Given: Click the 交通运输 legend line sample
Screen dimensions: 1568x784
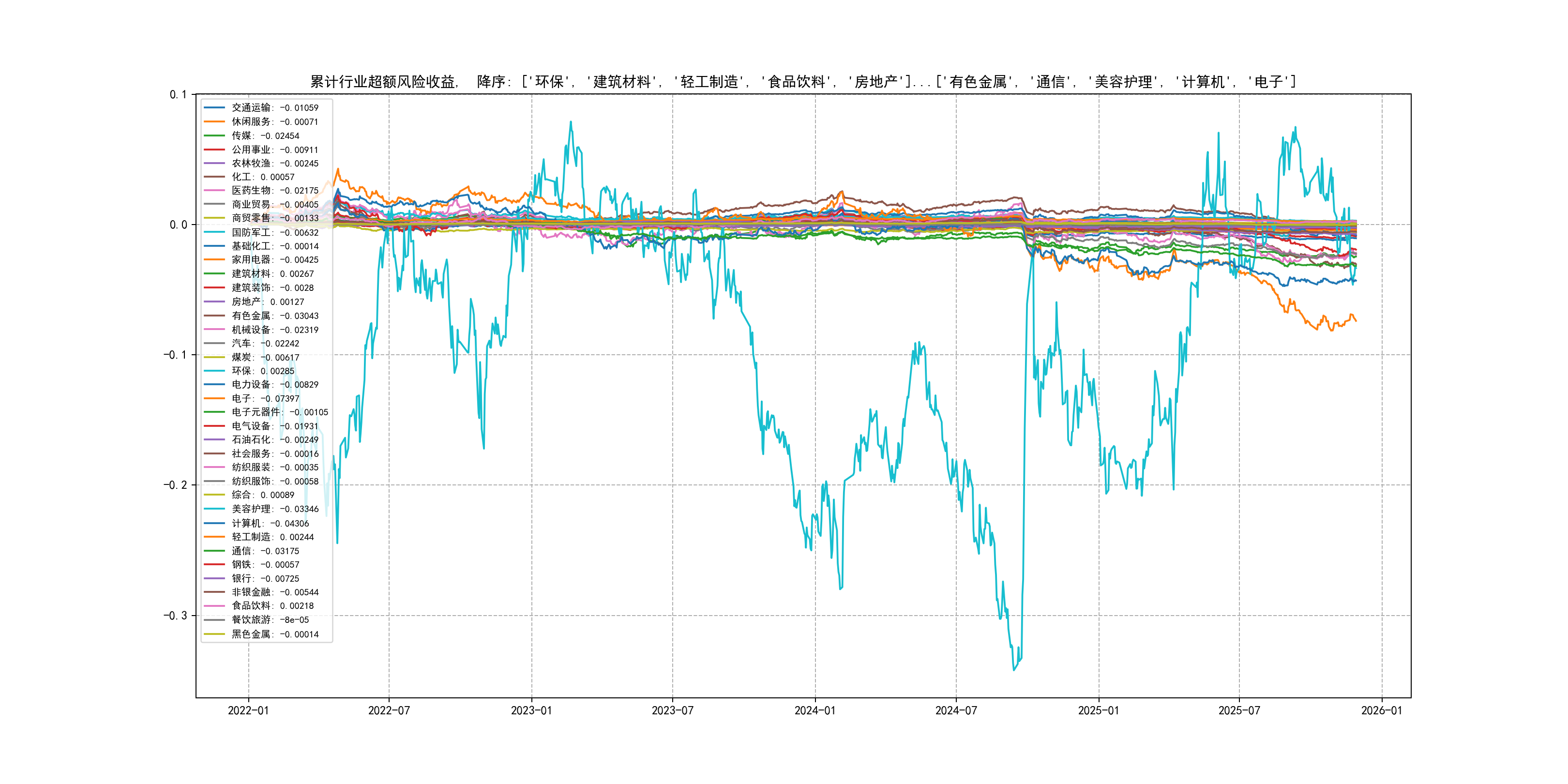Looking at the screenshot, I should click(214, 108).
